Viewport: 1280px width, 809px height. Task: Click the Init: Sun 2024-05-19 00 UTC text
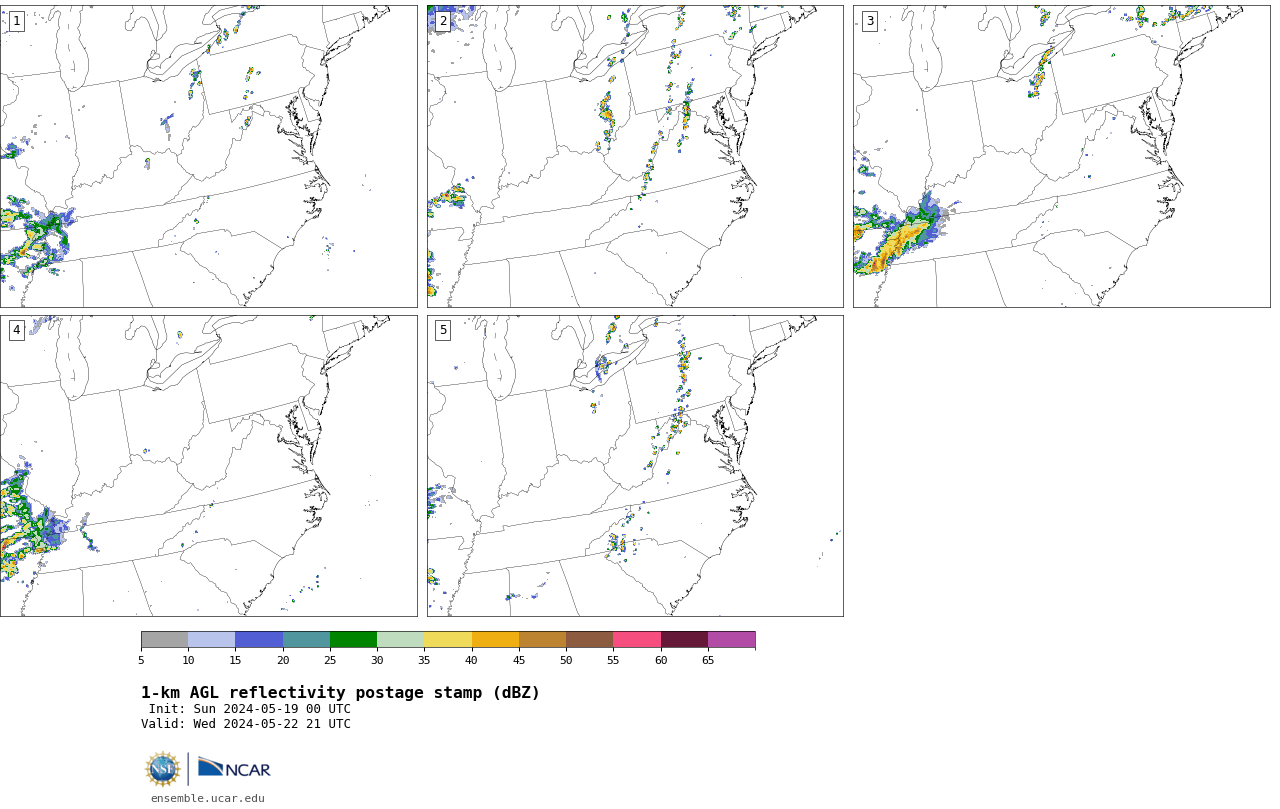coord(250,709)
